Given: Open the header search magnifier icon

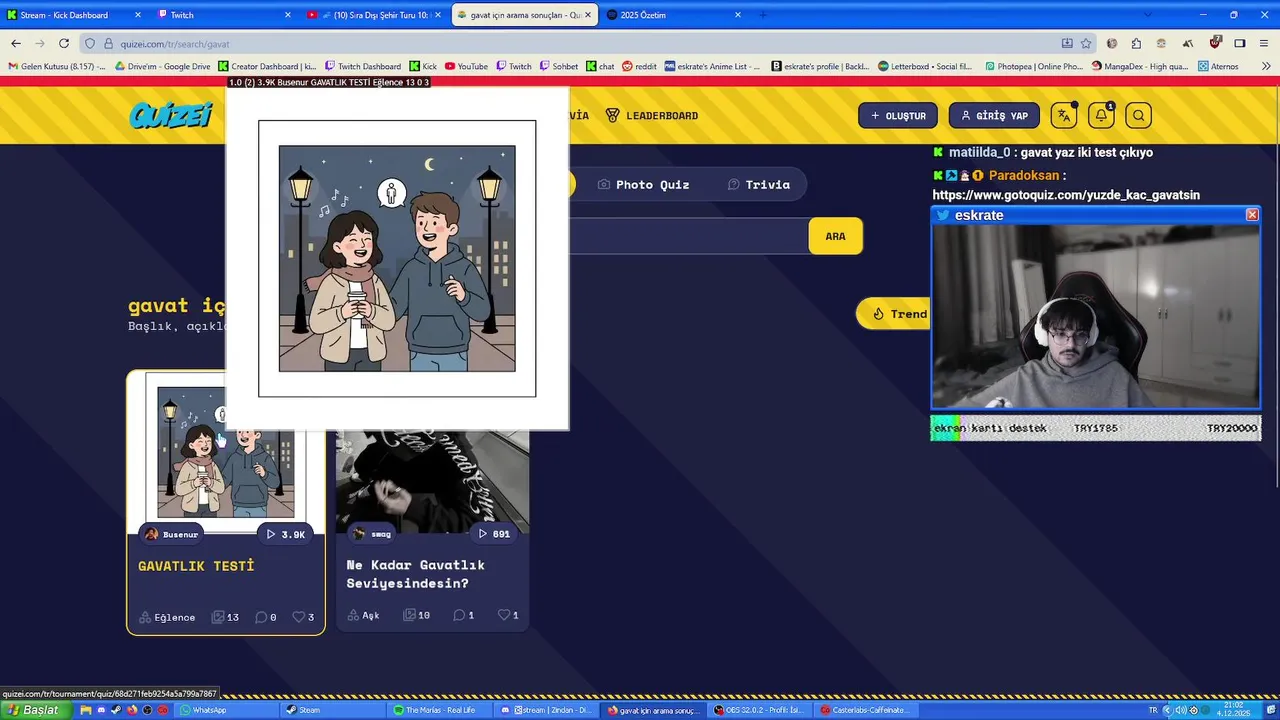Looking at the screenshot, I should tap(1138, 116).
